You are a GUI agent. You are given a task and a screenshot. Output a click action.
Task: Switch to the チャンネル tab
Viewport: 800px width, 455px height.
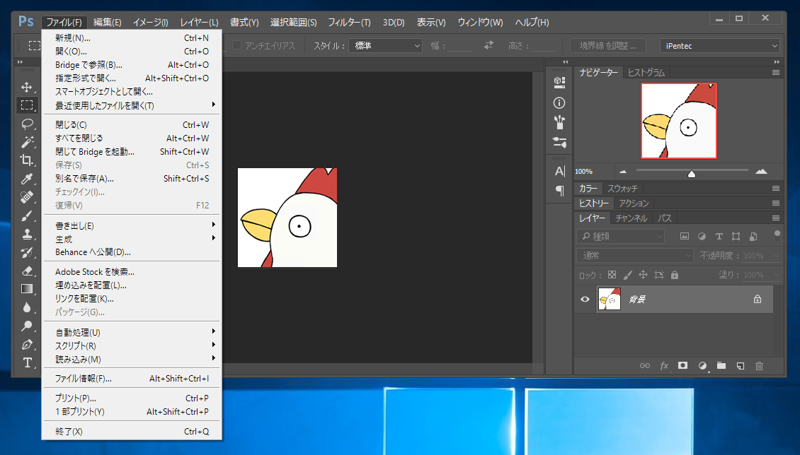pos(630,218)
